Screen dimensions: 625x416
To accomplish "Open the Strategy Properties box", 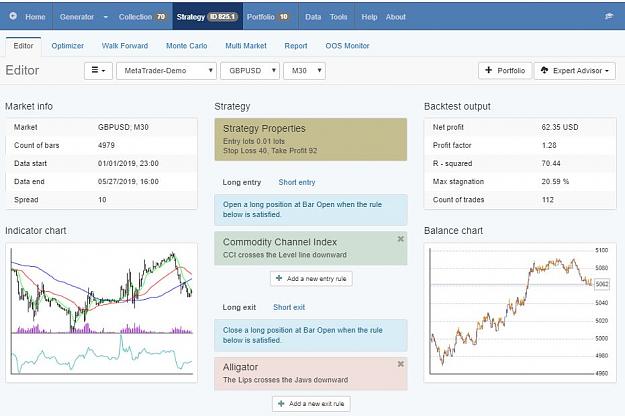I will pos(311,139).
